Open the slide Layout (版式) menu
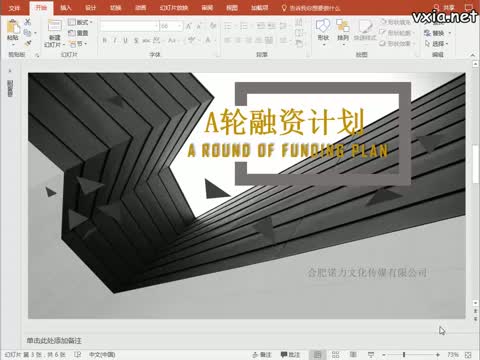Viewport: 480px width, 360px height. tap(80, 22)
